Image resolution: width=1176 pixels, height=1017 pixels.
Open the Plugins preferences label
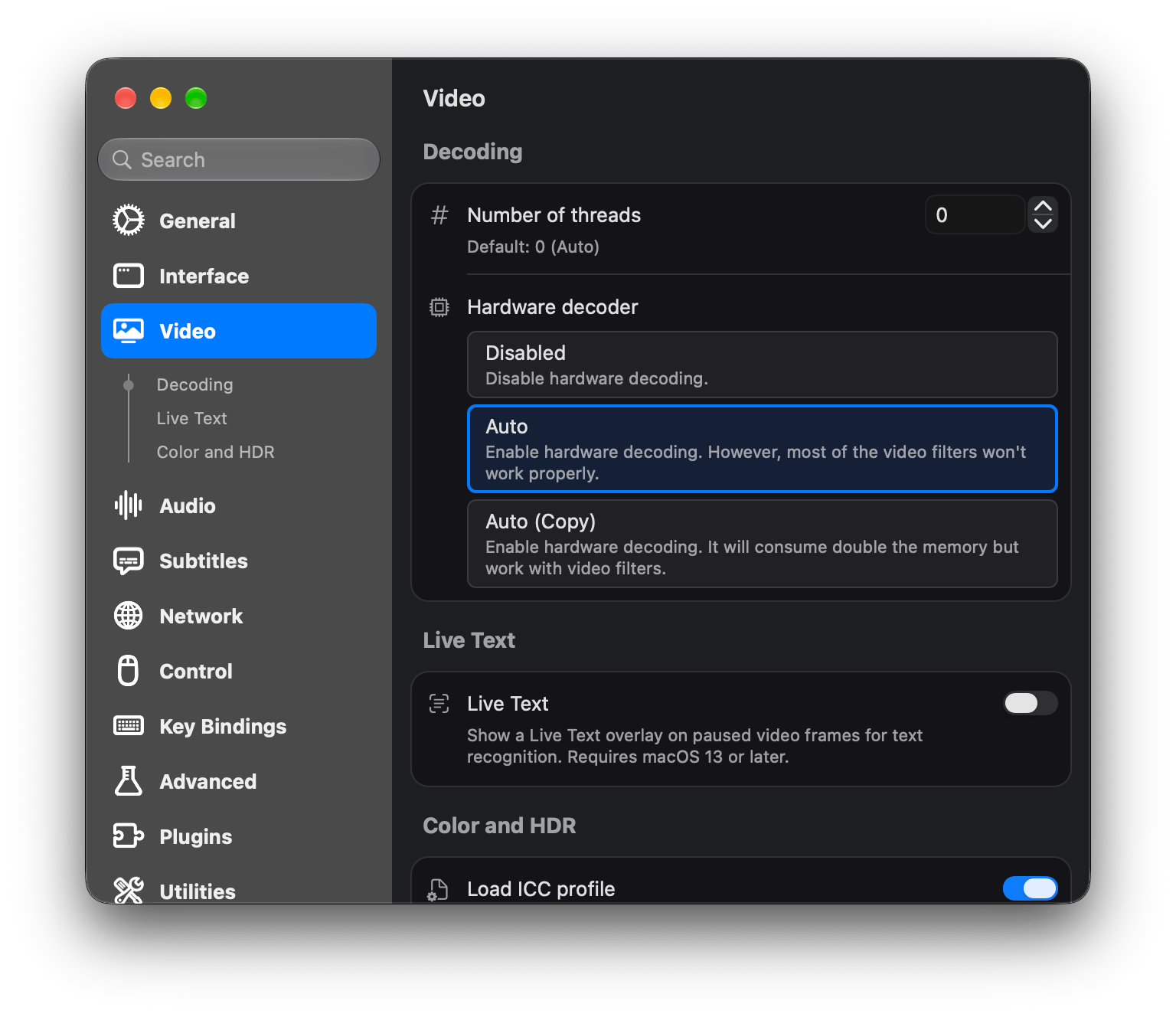pyautogui.click(x=196, y=837)
